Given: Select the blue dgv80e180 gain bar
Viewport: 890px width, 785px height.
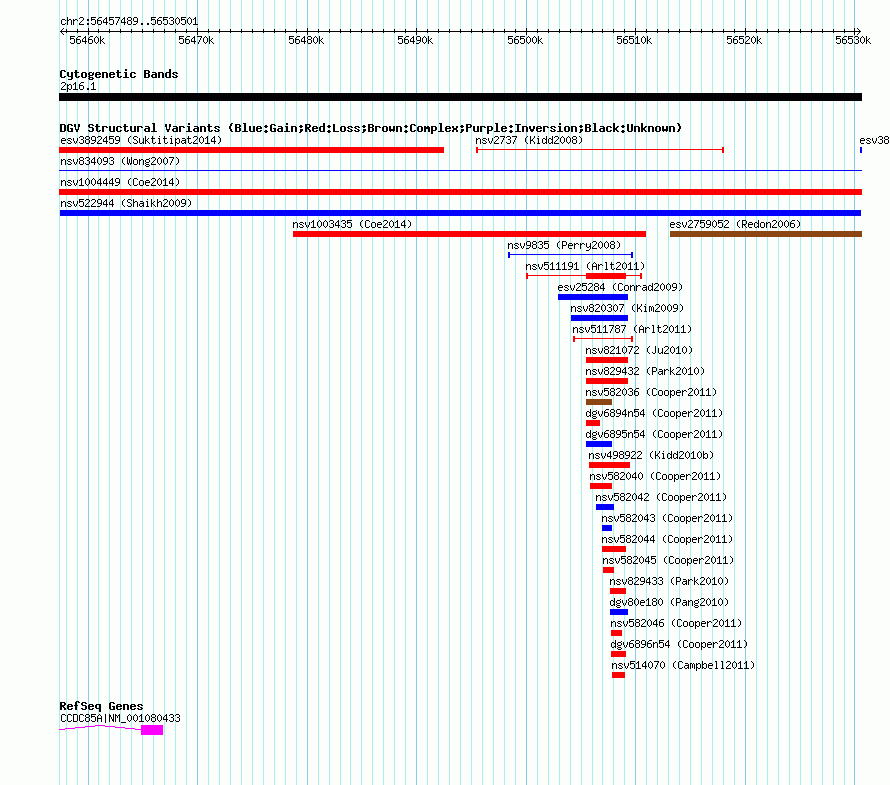Looking at the screenshot, I should [619, 612].
